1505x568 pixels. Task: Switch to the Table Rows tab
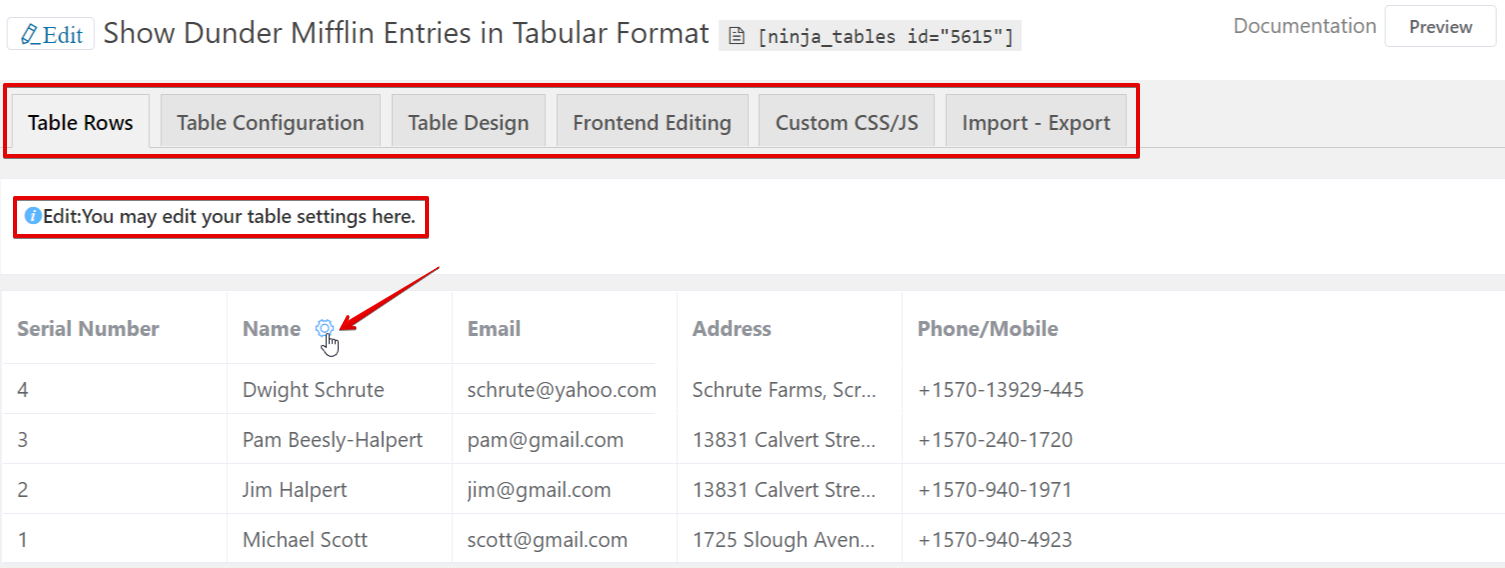(x=80, y=123)
